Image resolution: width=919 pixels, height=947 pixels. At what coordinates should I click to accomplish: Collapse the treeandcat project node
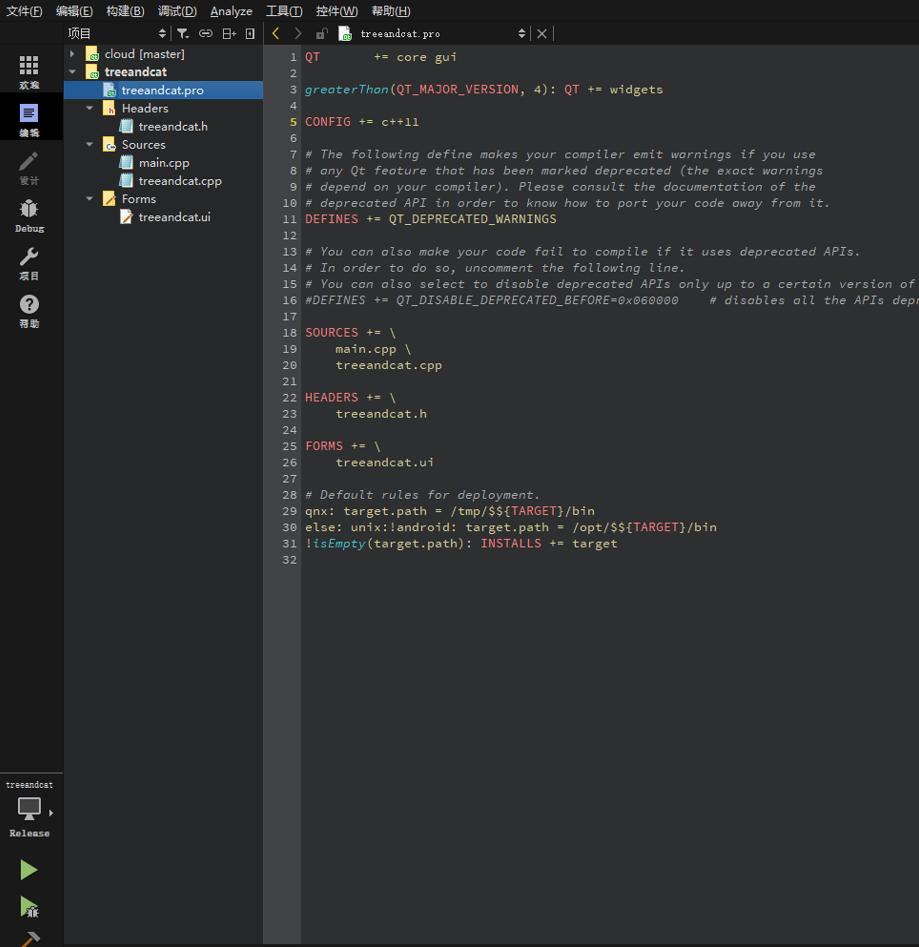coord(72,72)
